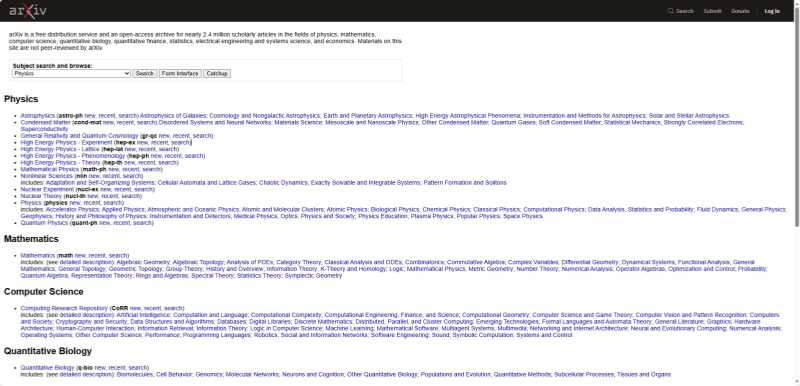Click Log in in the header
Viewport: 800px width, 386px height.
point(772,11)
